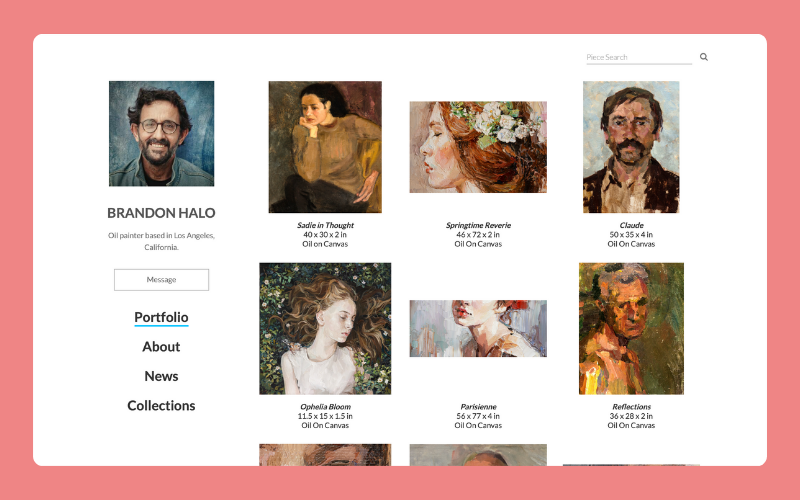
Task: Click the 'Ophelia Bloom' title
Action: point(325,407)
